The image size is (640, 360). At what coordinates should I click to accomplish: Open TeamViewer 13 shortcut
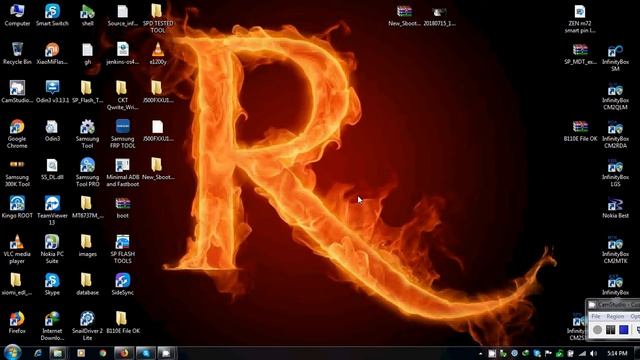52,211
